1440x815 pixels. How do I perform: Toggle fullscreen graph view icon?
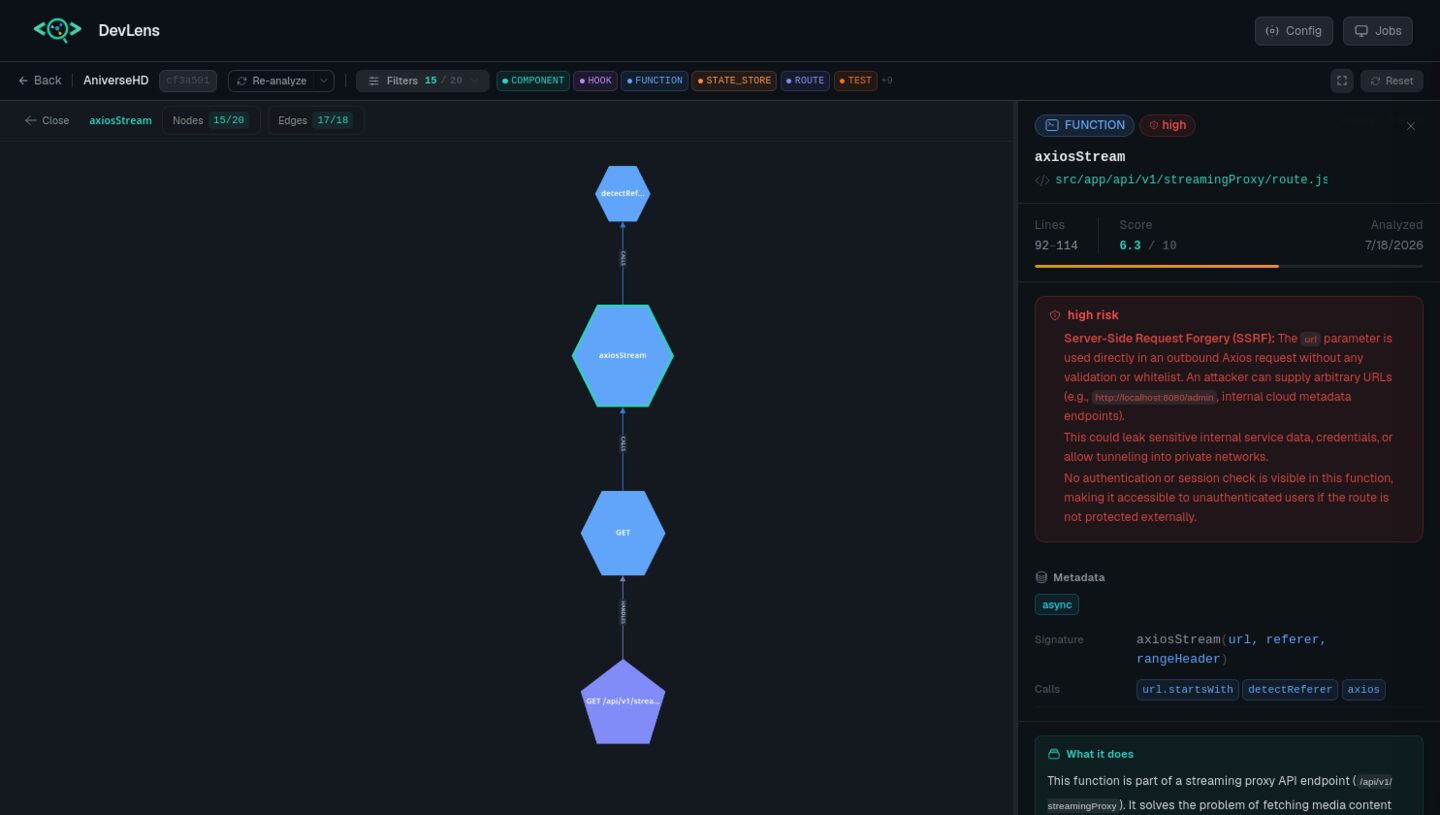tap(1342, 81)
